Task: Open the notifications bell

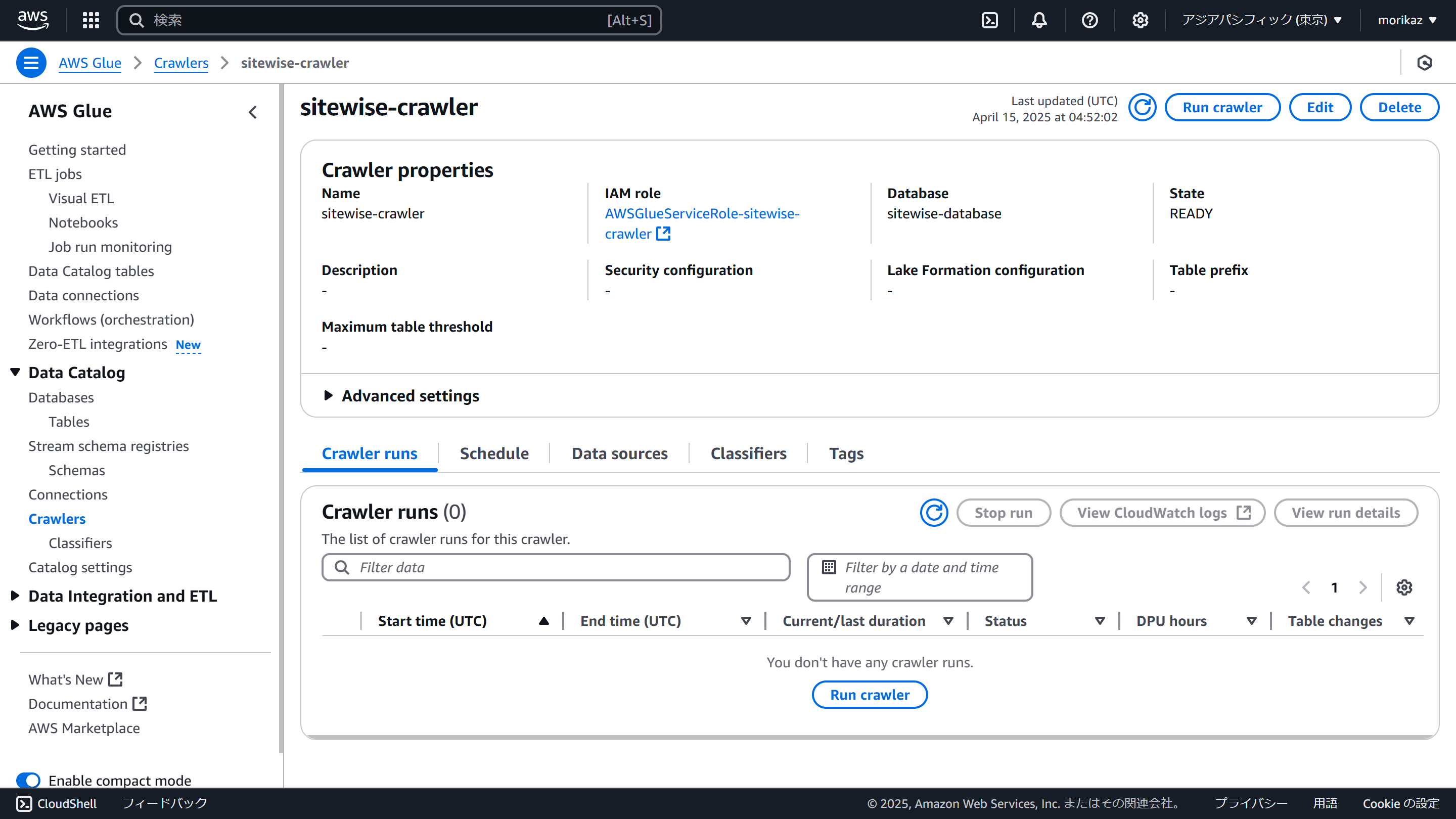Action: coord(1039,20)
